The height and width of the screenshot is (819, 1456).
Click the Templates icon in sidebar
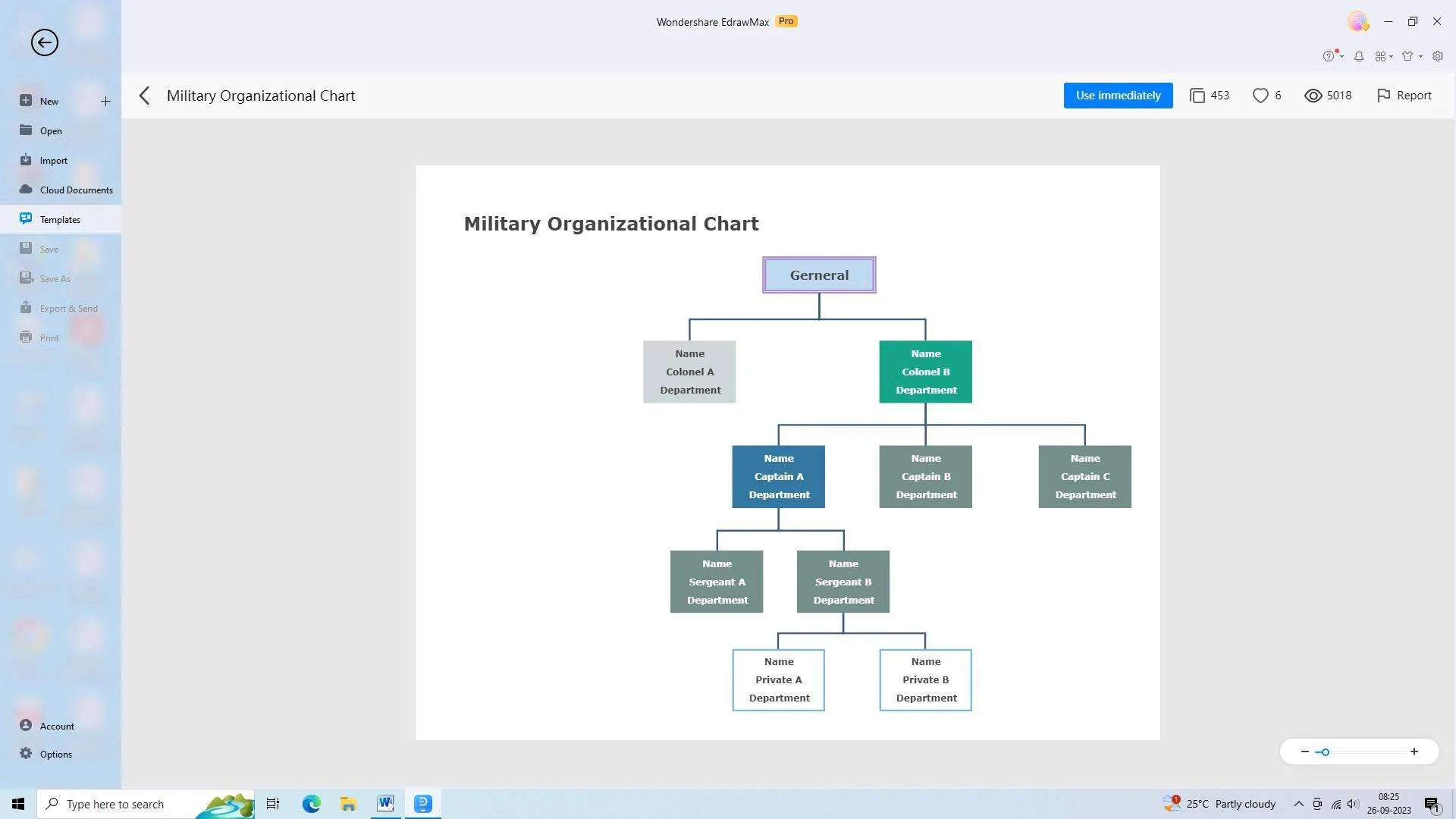26,218
